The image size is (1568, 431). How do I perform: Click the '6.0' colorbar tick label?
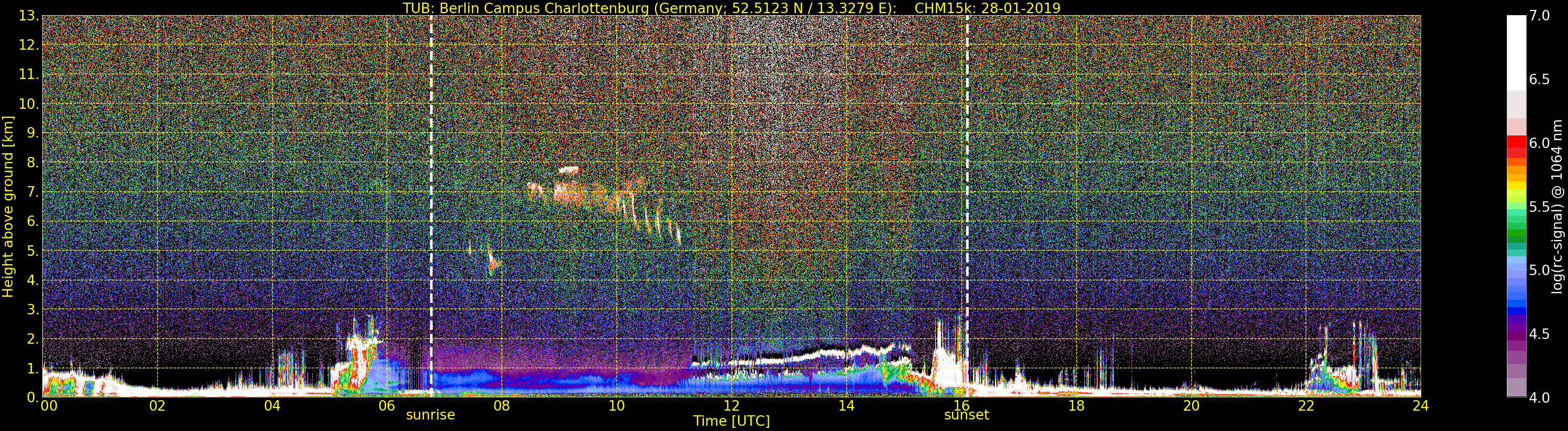coord(1539,143)
